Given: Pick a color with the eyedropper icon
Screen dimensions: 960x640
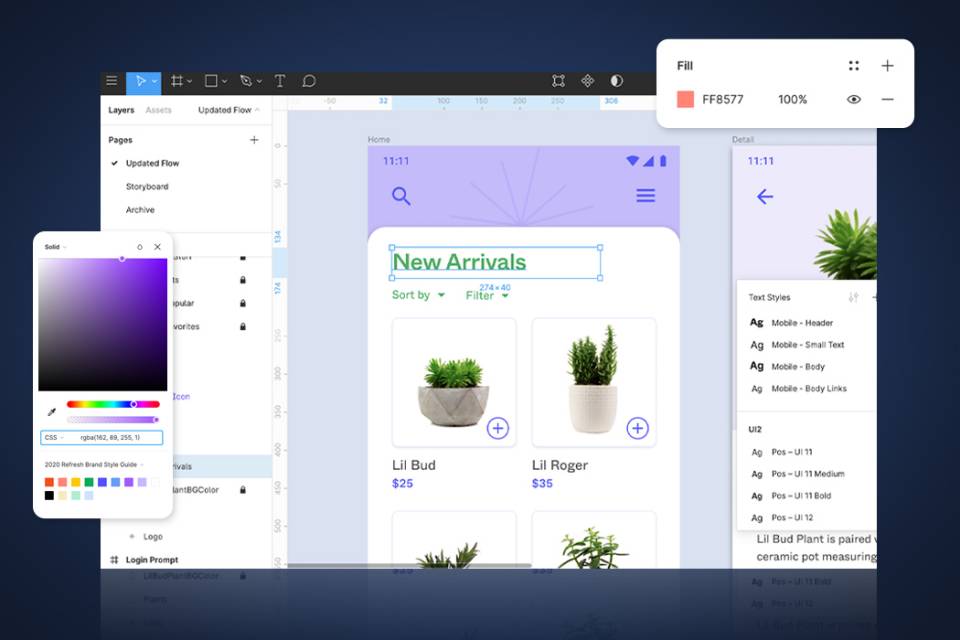Looking at the screenshot, I should (x=51, y=411).
